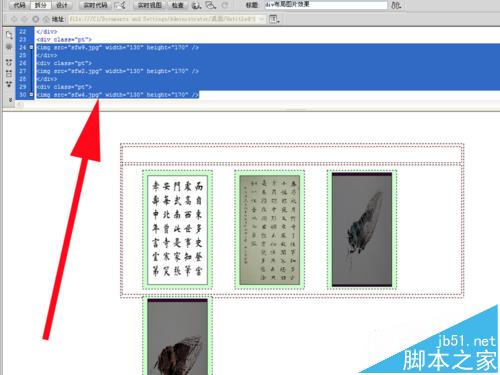Switch to 代码 (Code) view
500x375 pixels.
(x=19, y=5)
